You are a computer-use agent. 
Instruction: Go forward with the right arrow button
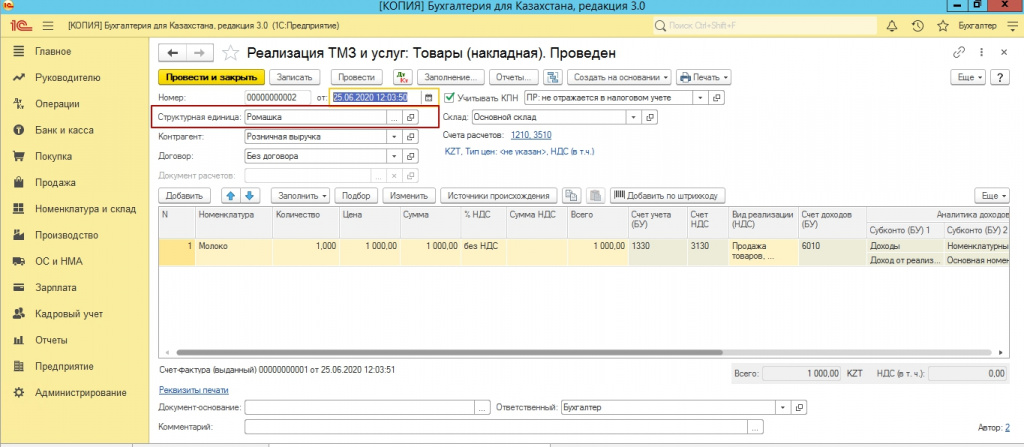coord(200,53)
